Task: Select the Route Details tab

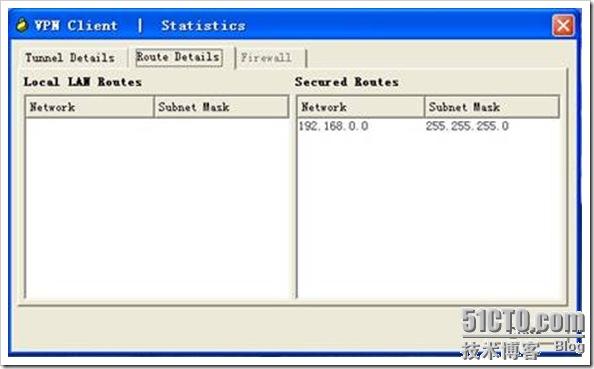Action: click(178, 58)
